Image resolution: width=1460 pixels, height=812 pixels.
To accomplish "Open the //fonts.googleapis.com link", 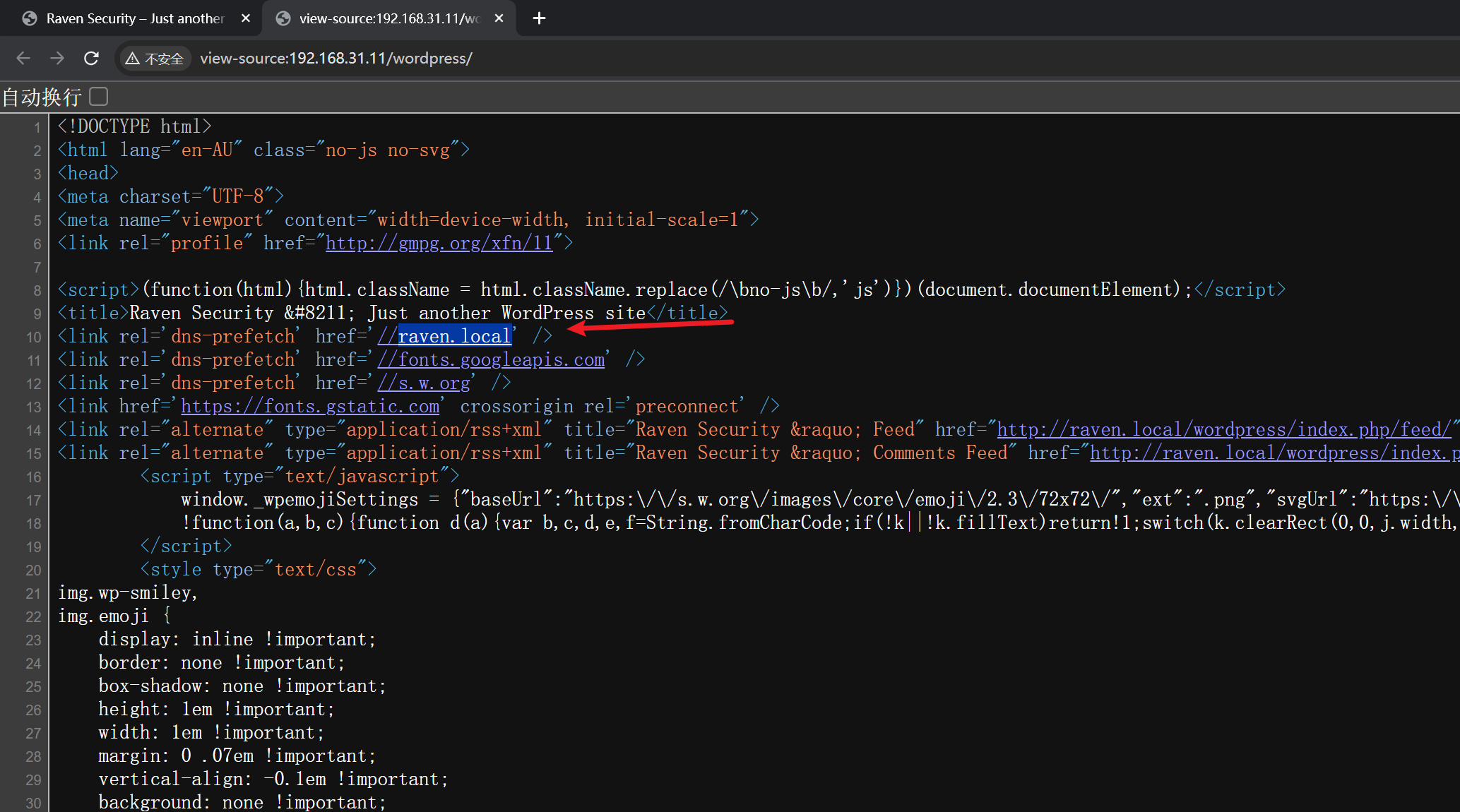I will tap(491, 360).
